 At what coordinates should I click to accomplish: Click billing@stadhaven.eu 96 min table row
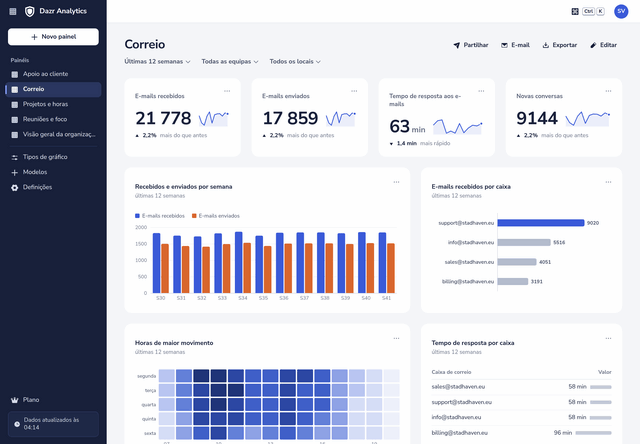[x=521, y=433]
